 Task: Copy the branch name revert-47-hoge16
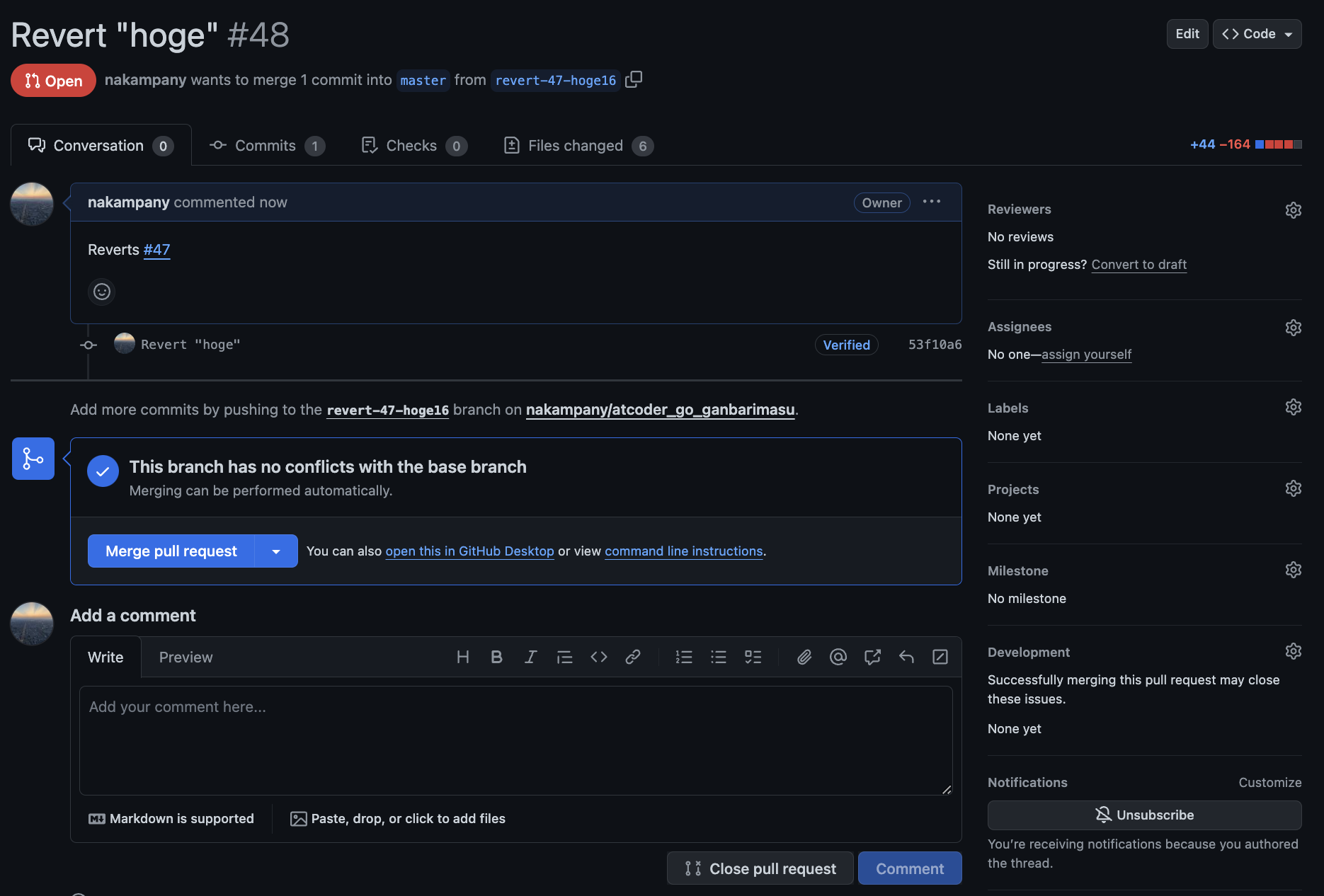pyautogui.click(x=634, y=79)
